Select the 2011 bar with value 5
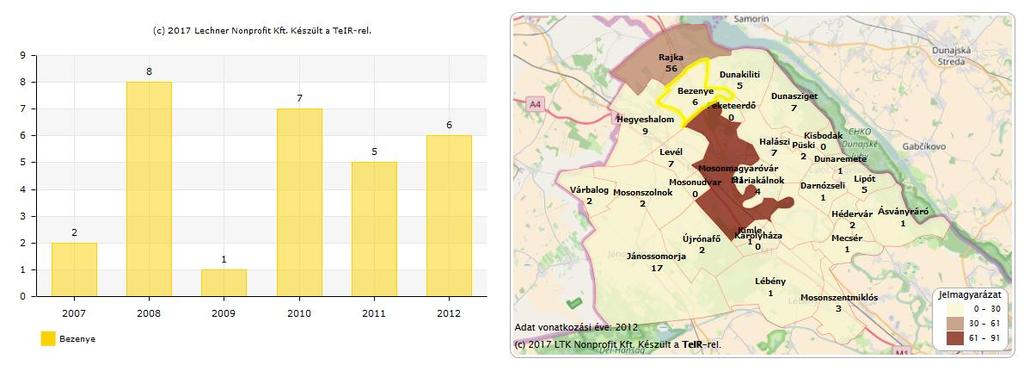Viewport: 1024px width, 365px height. pos(374,229)
